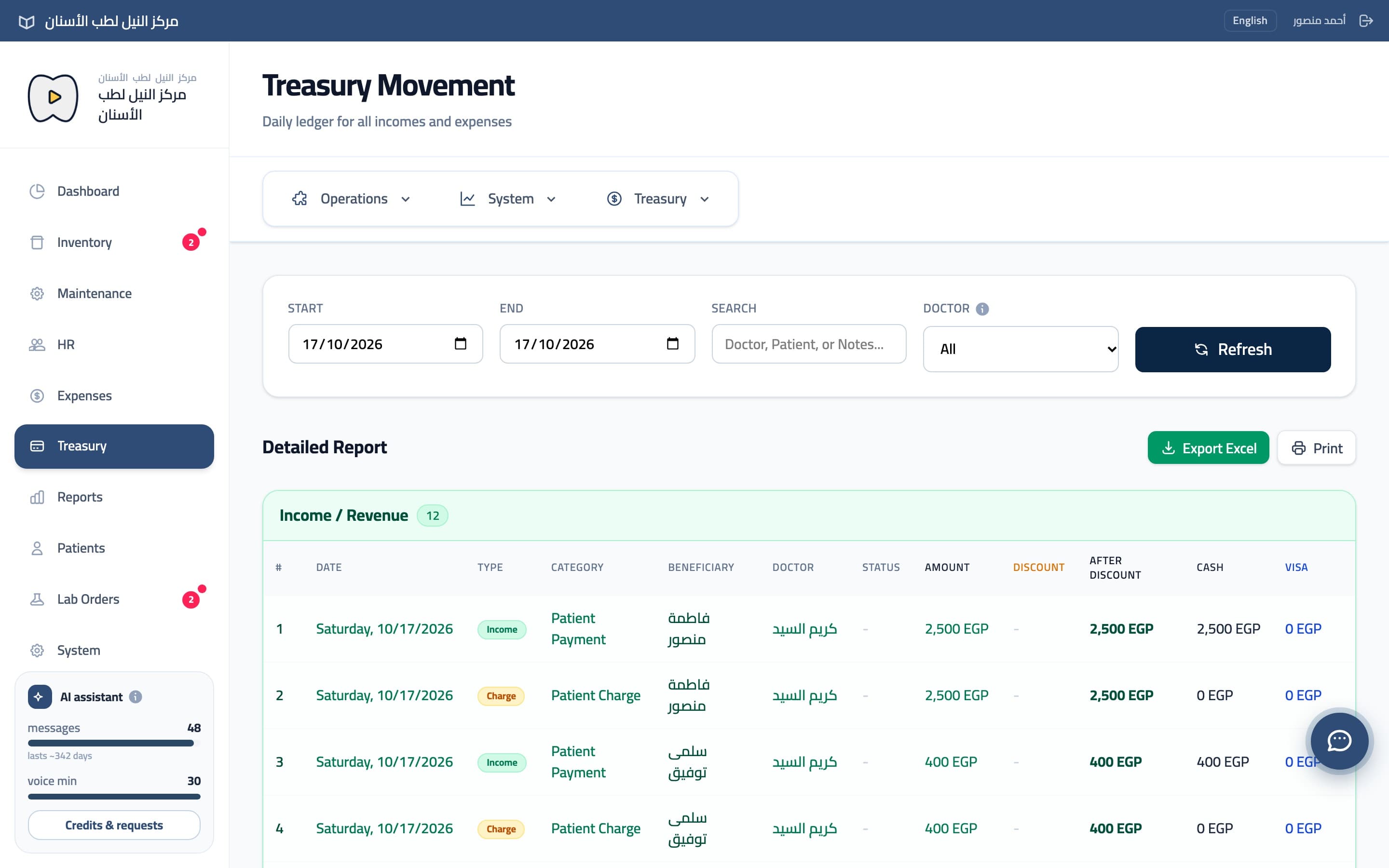
Task: Expand the Treasury dropdown in top tabs
Action: tap(658, 199)
